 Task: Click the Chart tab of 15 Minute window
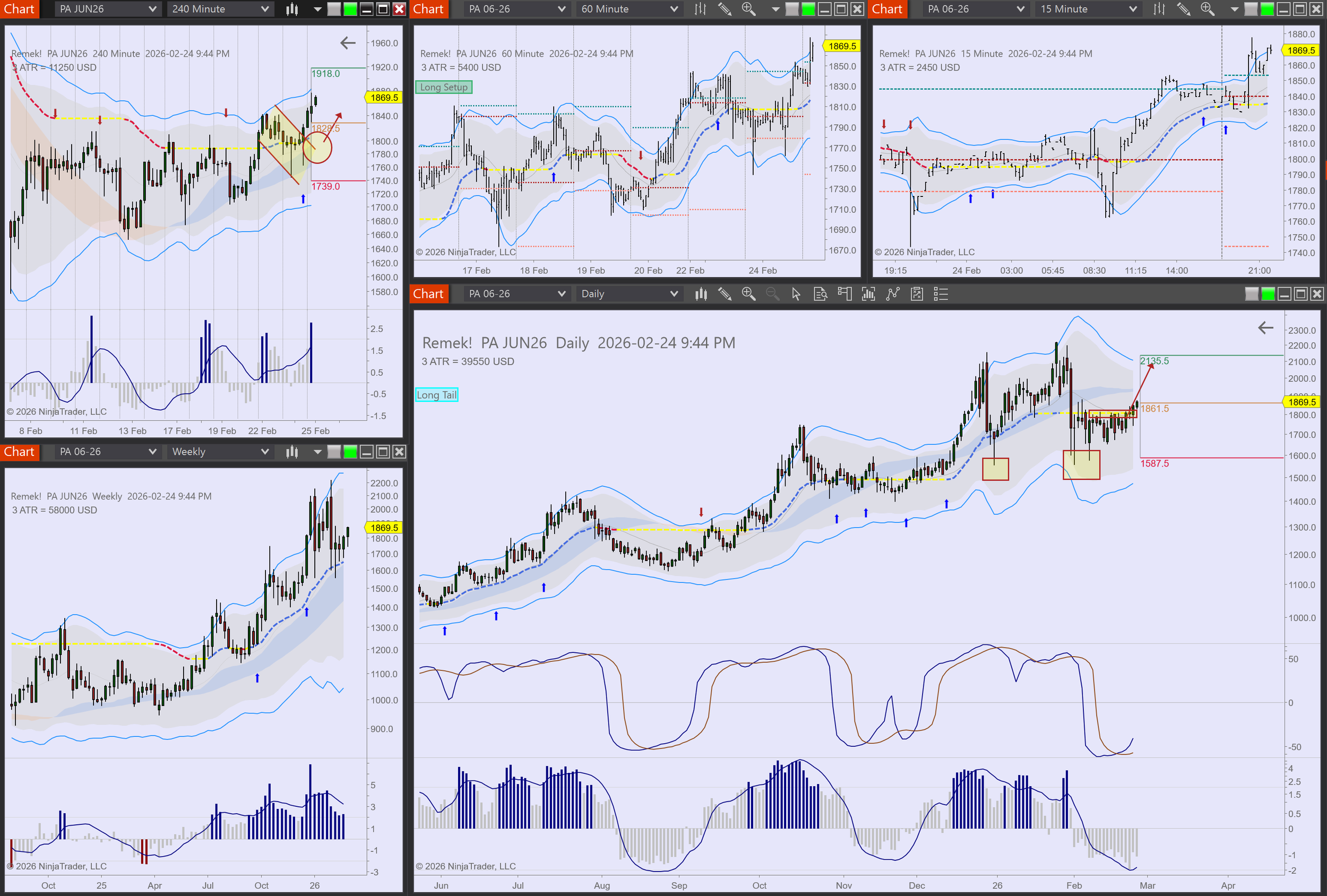pyautogui.click(x=887, y=9)
